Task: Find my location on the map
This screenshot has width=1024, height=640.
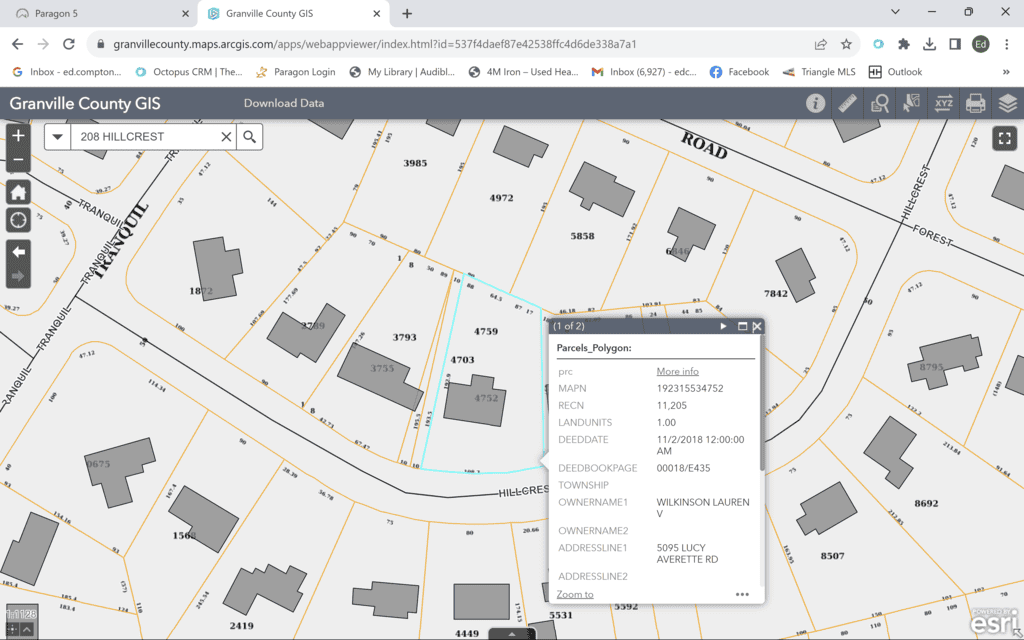Action: [x=18, y=219]
